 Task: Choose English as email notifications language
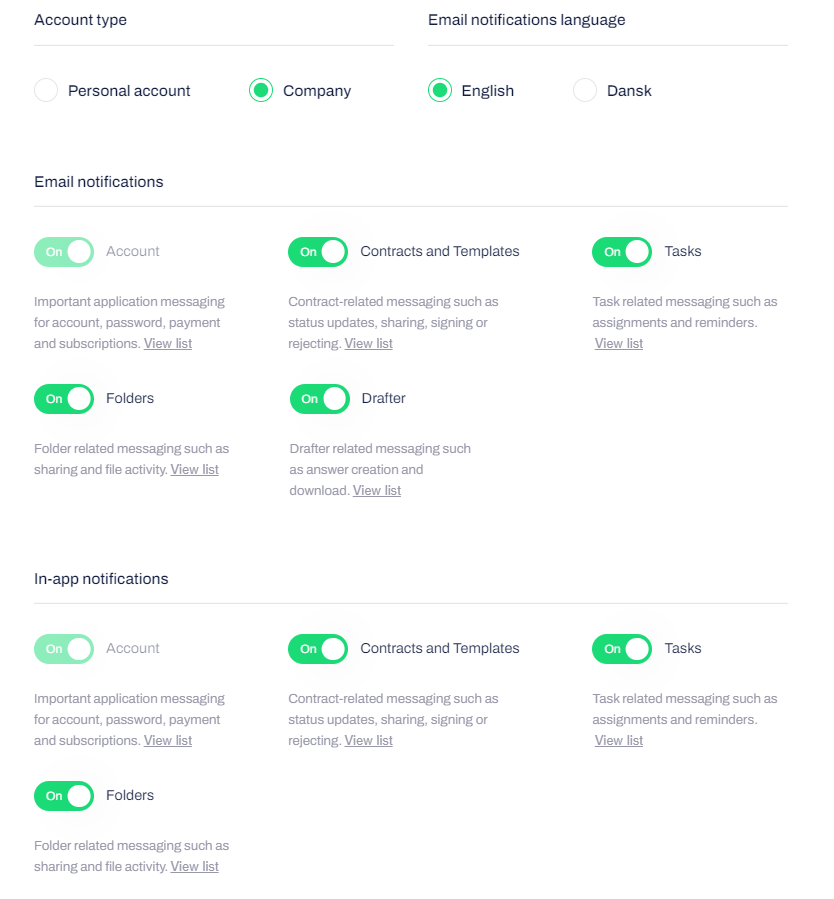440,91
